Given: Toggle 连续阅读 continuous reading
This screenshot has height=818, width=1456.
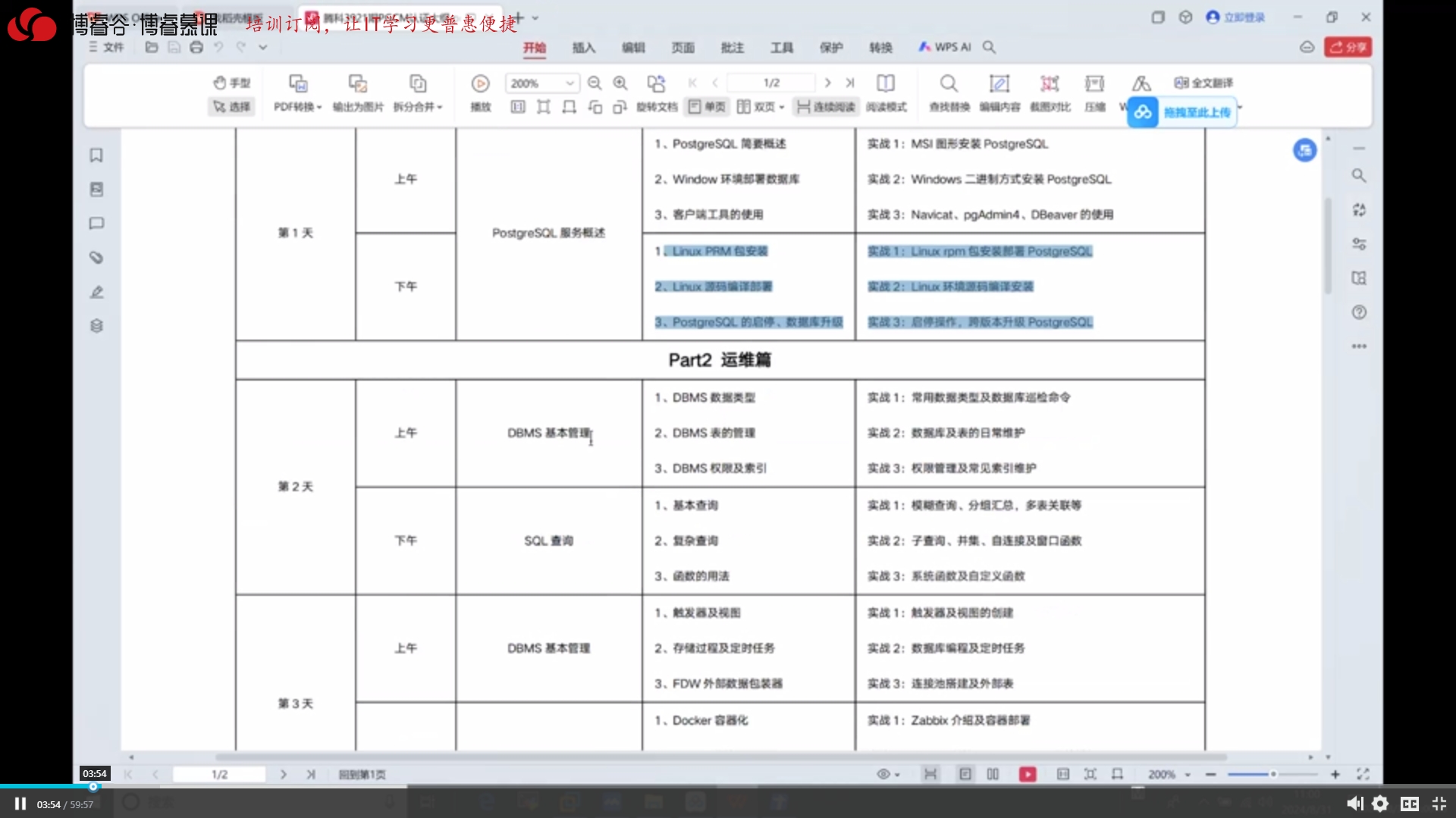Looking at the screenshot, I should 825,107.
